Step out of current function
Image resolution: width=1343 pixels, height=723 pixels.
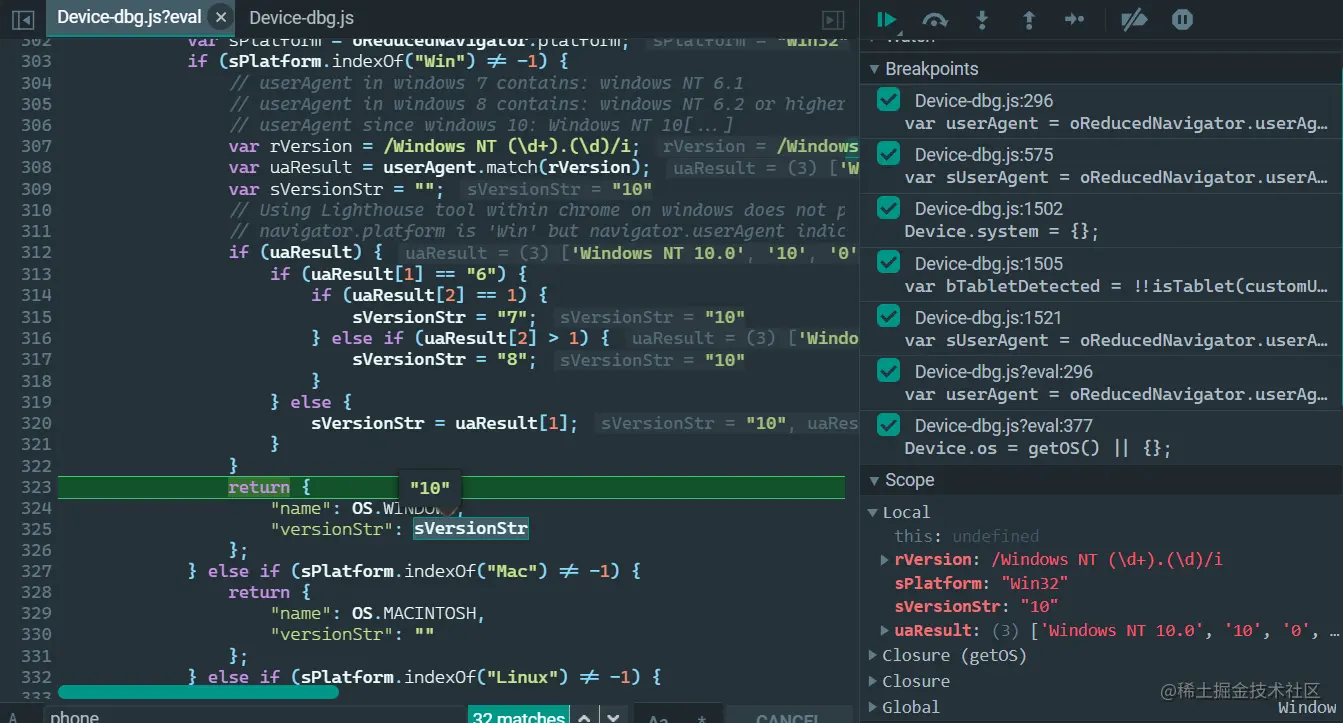pos(1029,19)
